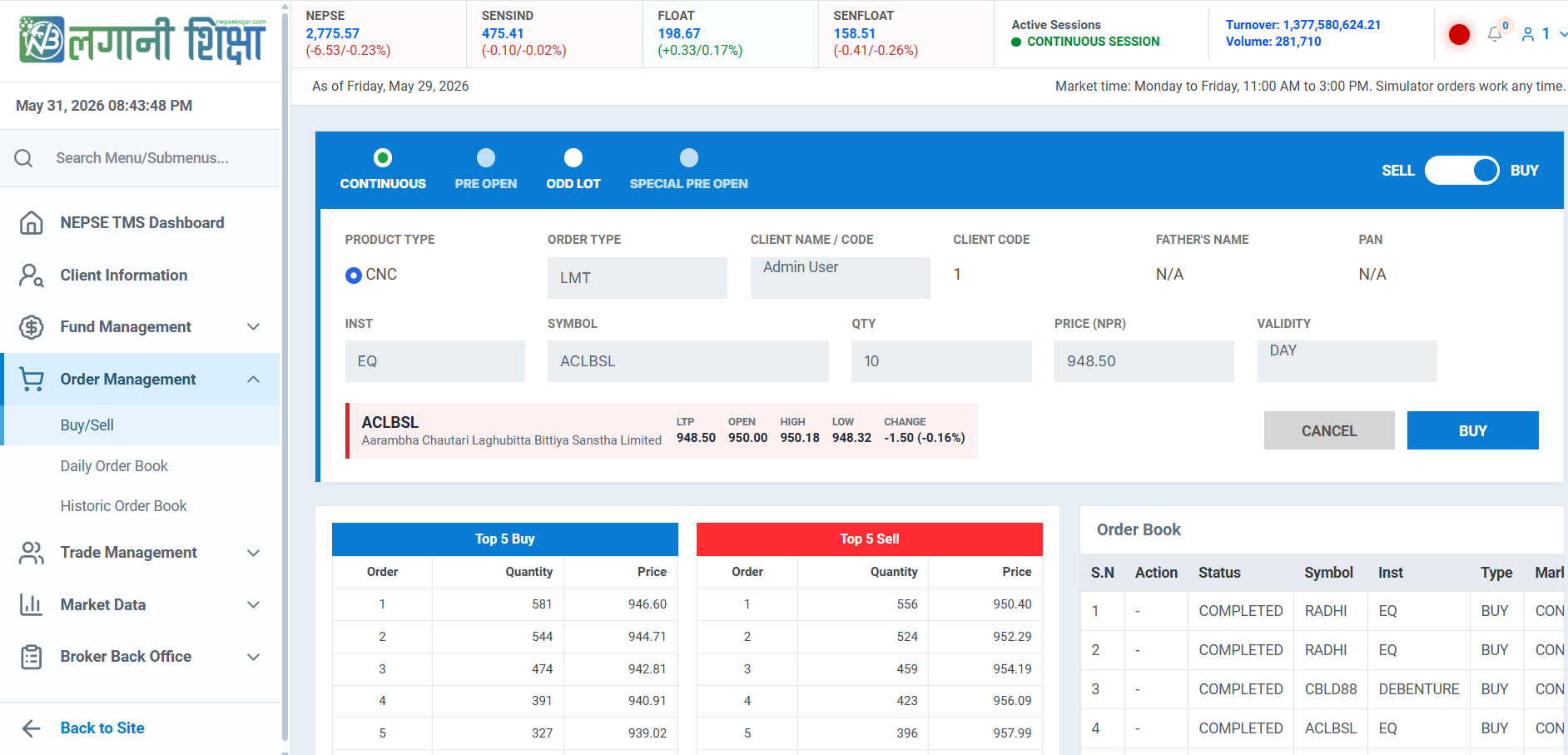Click the SYMBOL input field

[688, 361]
